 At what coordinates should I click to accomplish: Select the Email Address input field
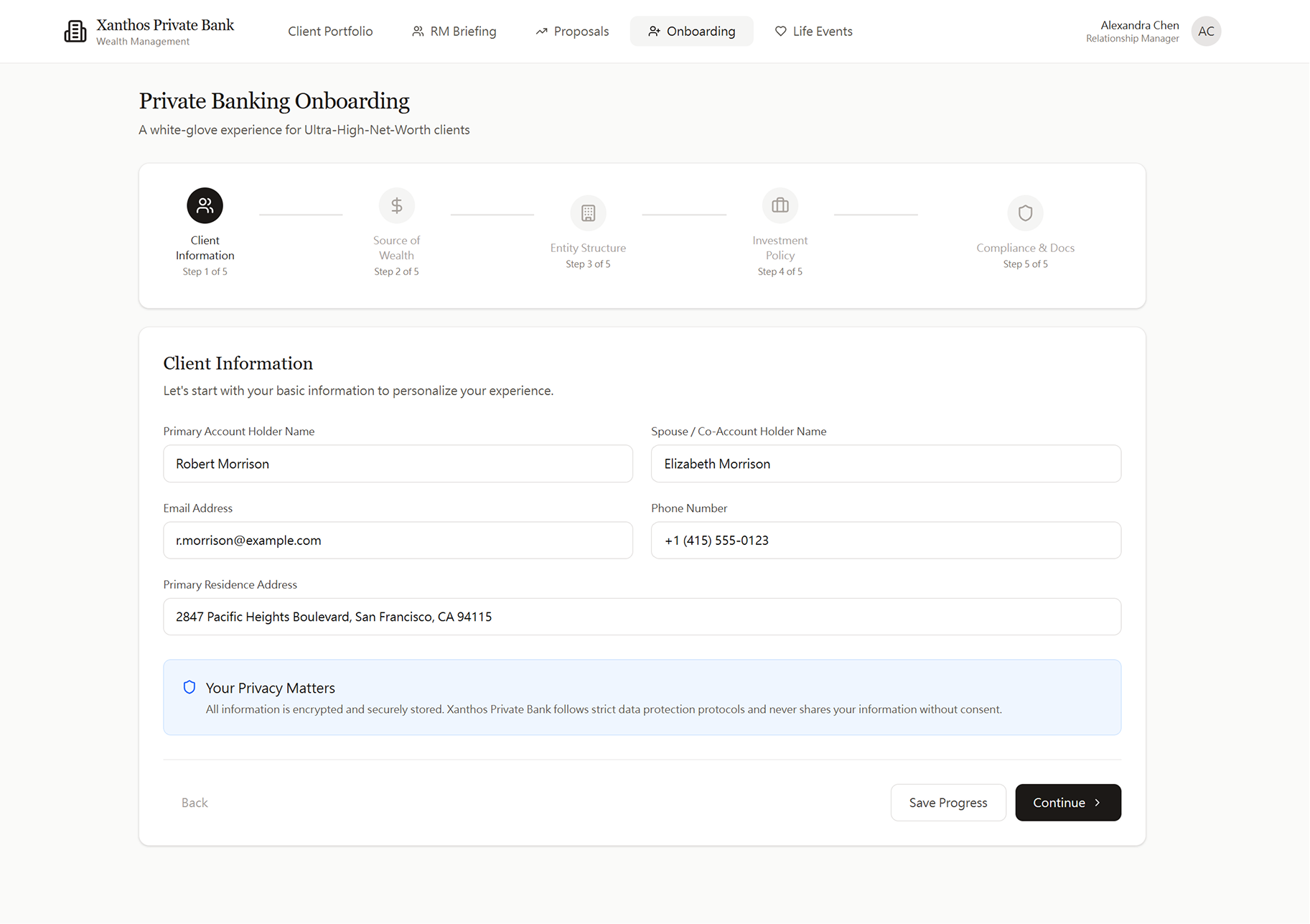click(x=398, y=540)
